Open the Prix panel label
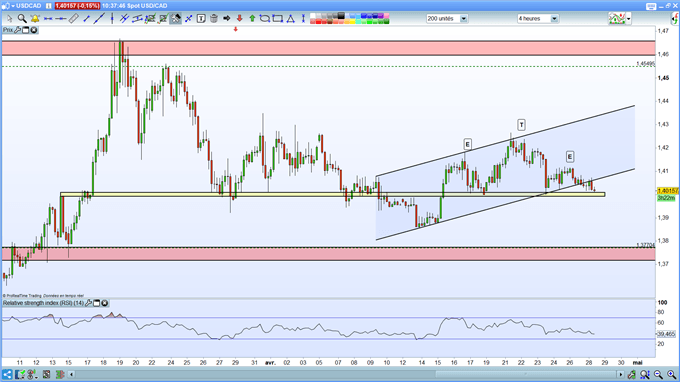Viewport: 680px width, 382px height. 8,30
